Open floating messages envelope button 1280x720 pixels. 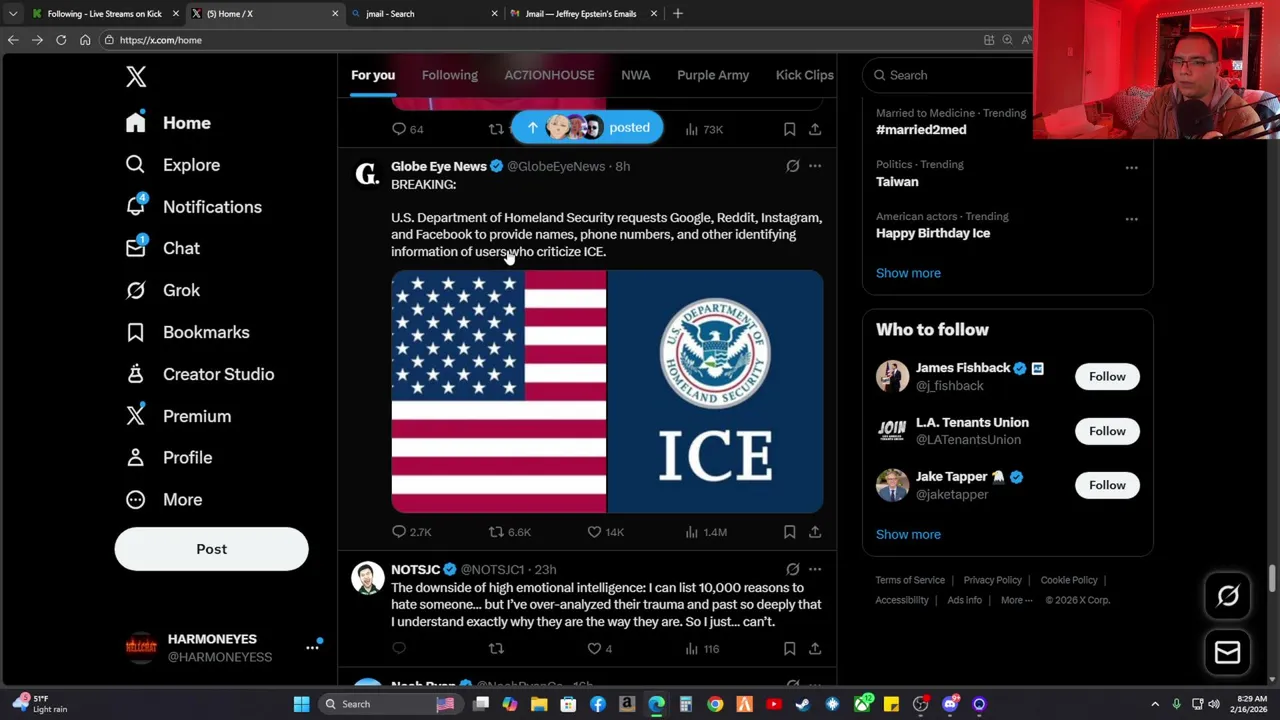(x=1227, y=652)
